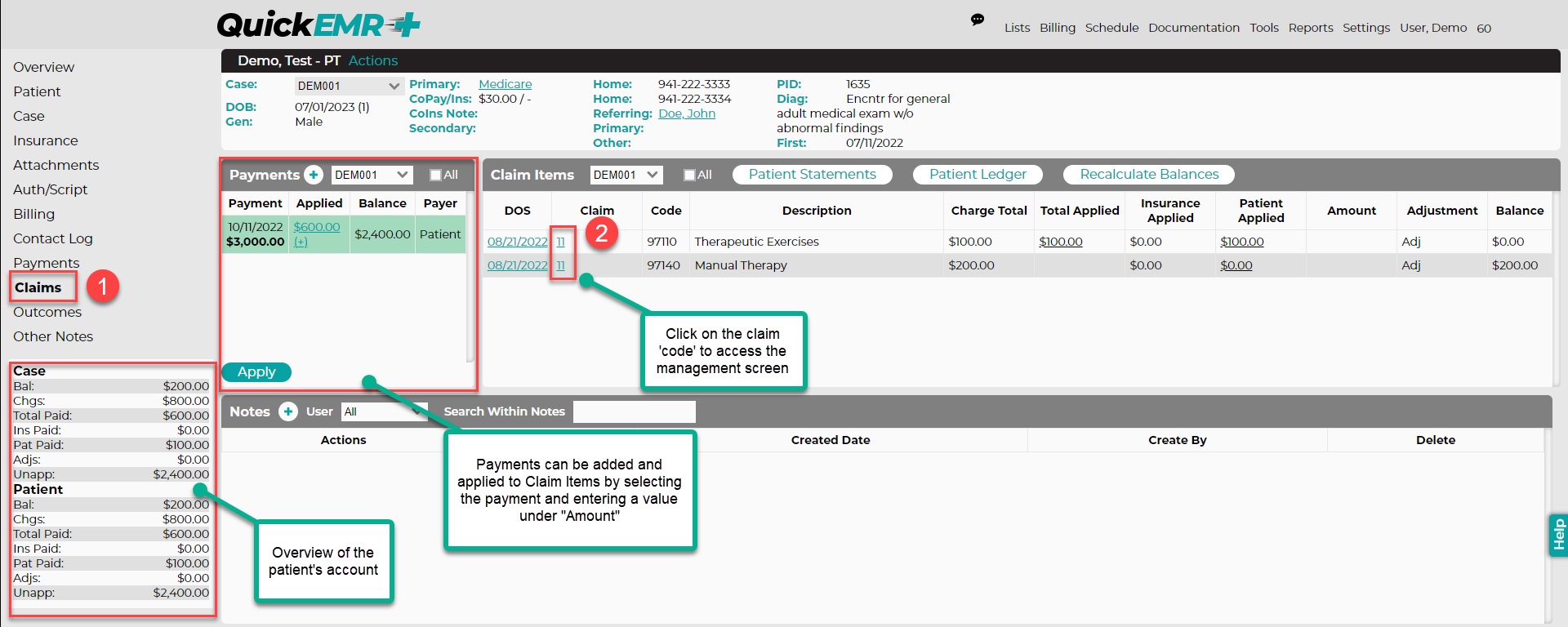This screenshot has width=1568, height=627.
Task: Click the Balance column header in Claim Items
Action: [x=1519, y=211]
